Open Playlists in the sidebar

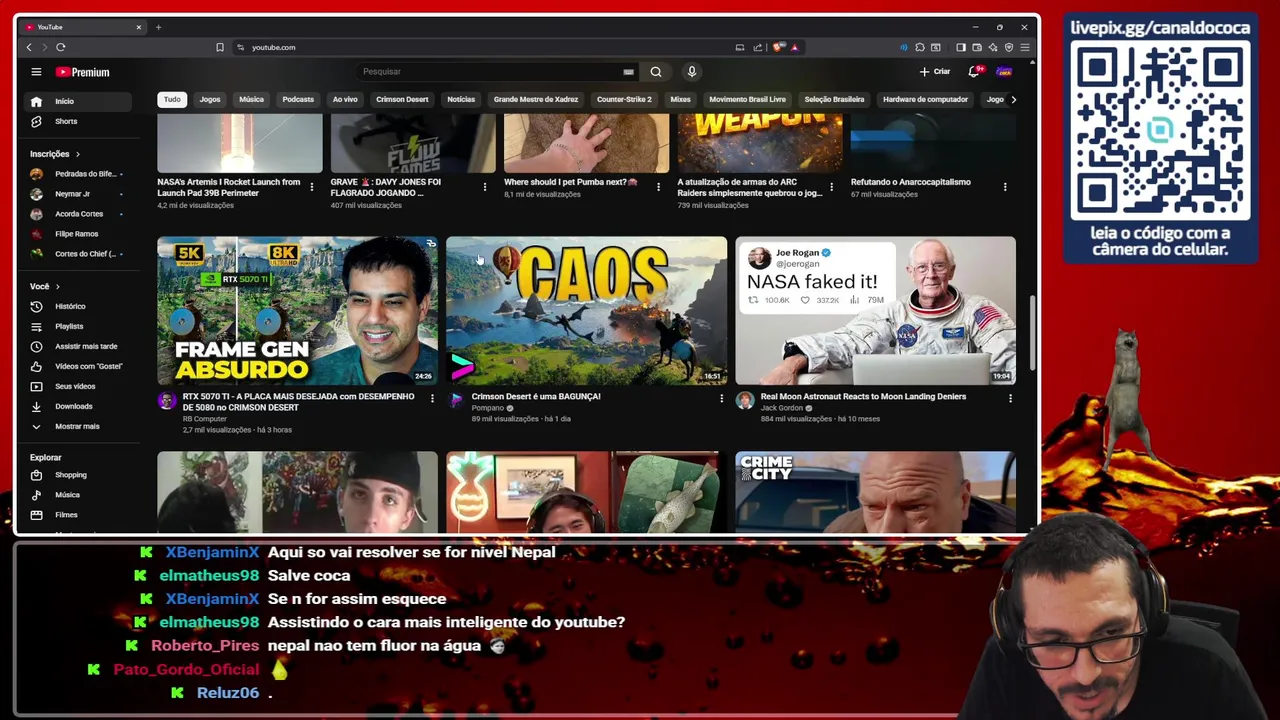click(x=79, y=326)
